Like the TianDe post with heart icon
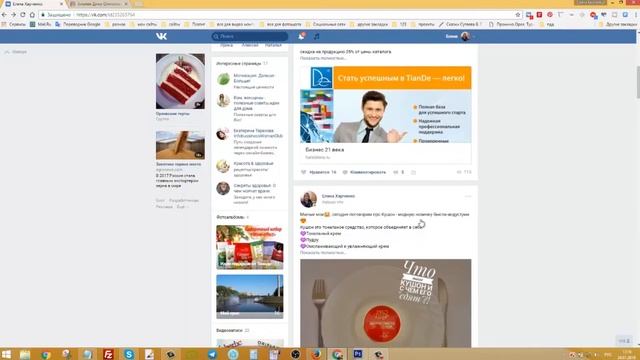Screen dimensions: 640x360 pyautogui.click(x=303, y=172)
